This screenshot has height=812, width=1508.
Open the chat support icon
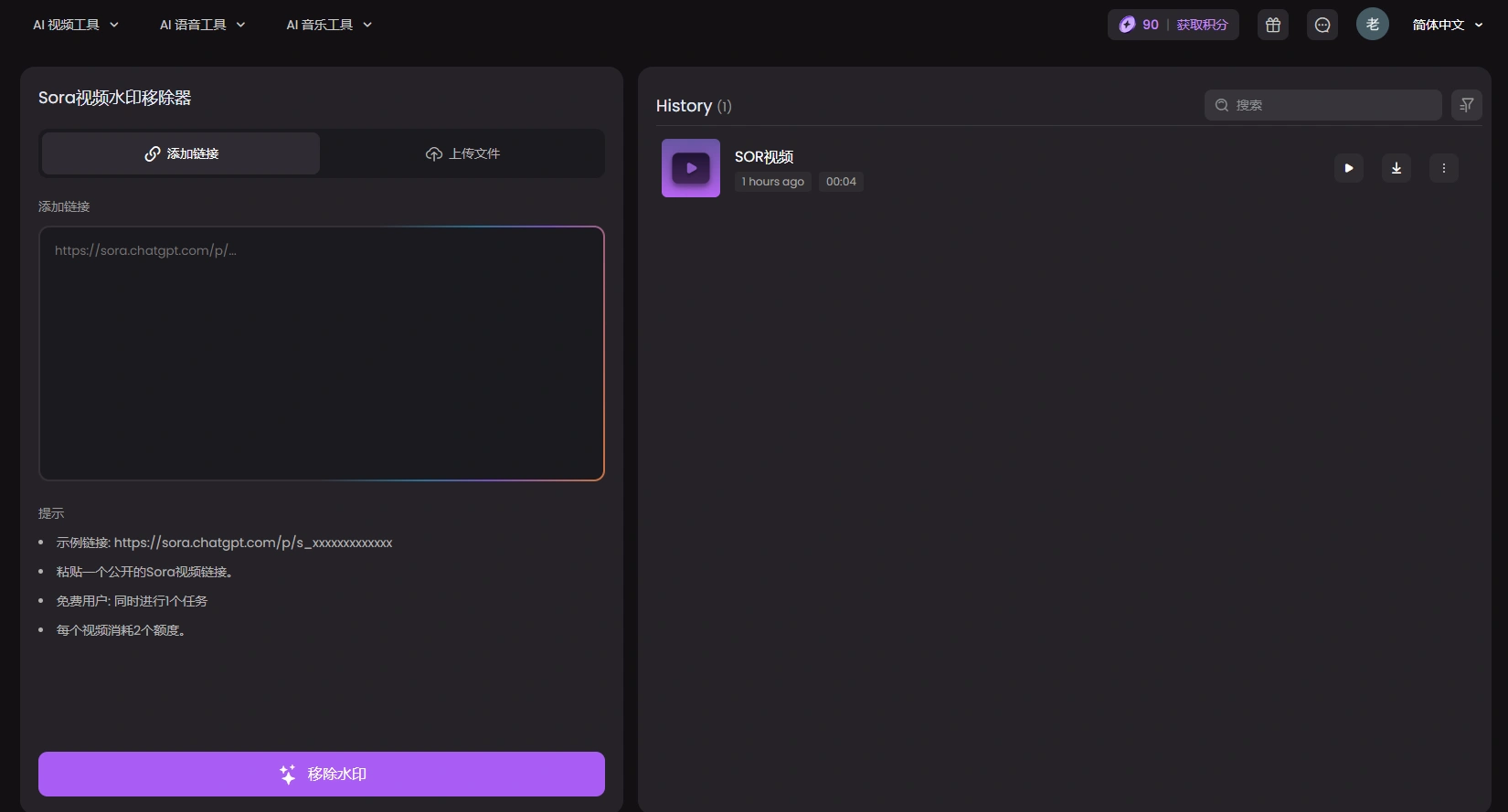coord(1322,25)
